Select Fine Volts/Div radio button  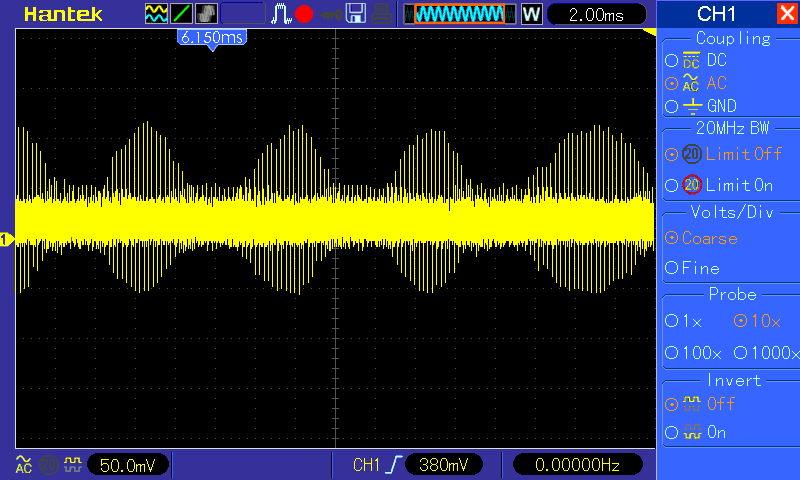[x=671, y=268]
